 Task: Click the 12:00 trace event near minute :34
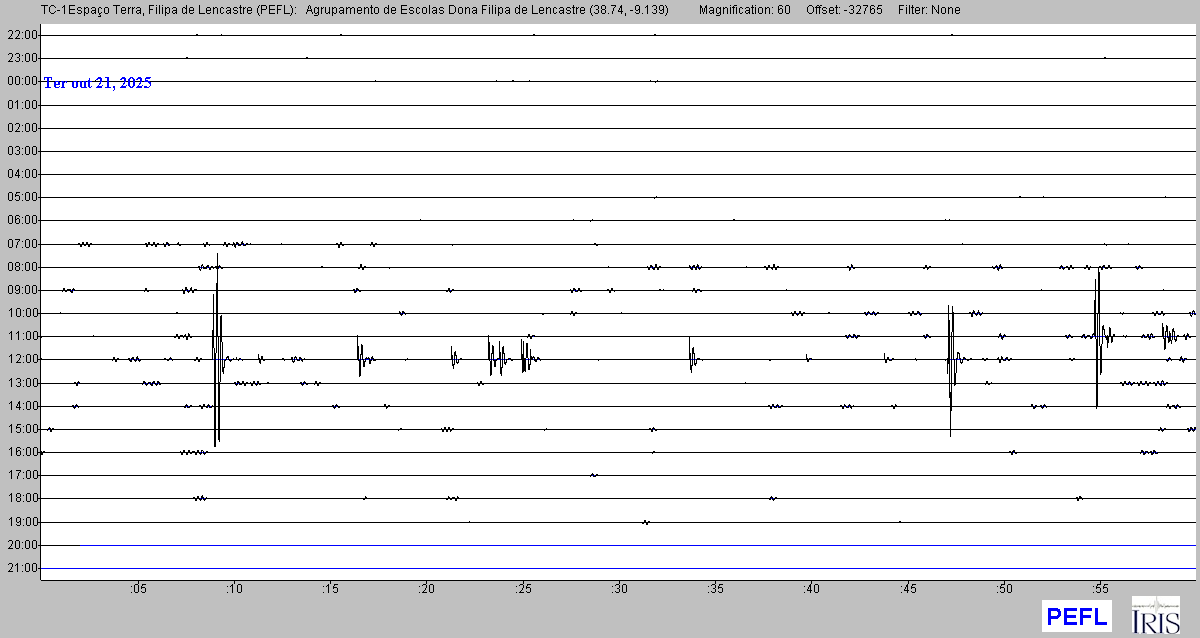click(x=691, y=357)
